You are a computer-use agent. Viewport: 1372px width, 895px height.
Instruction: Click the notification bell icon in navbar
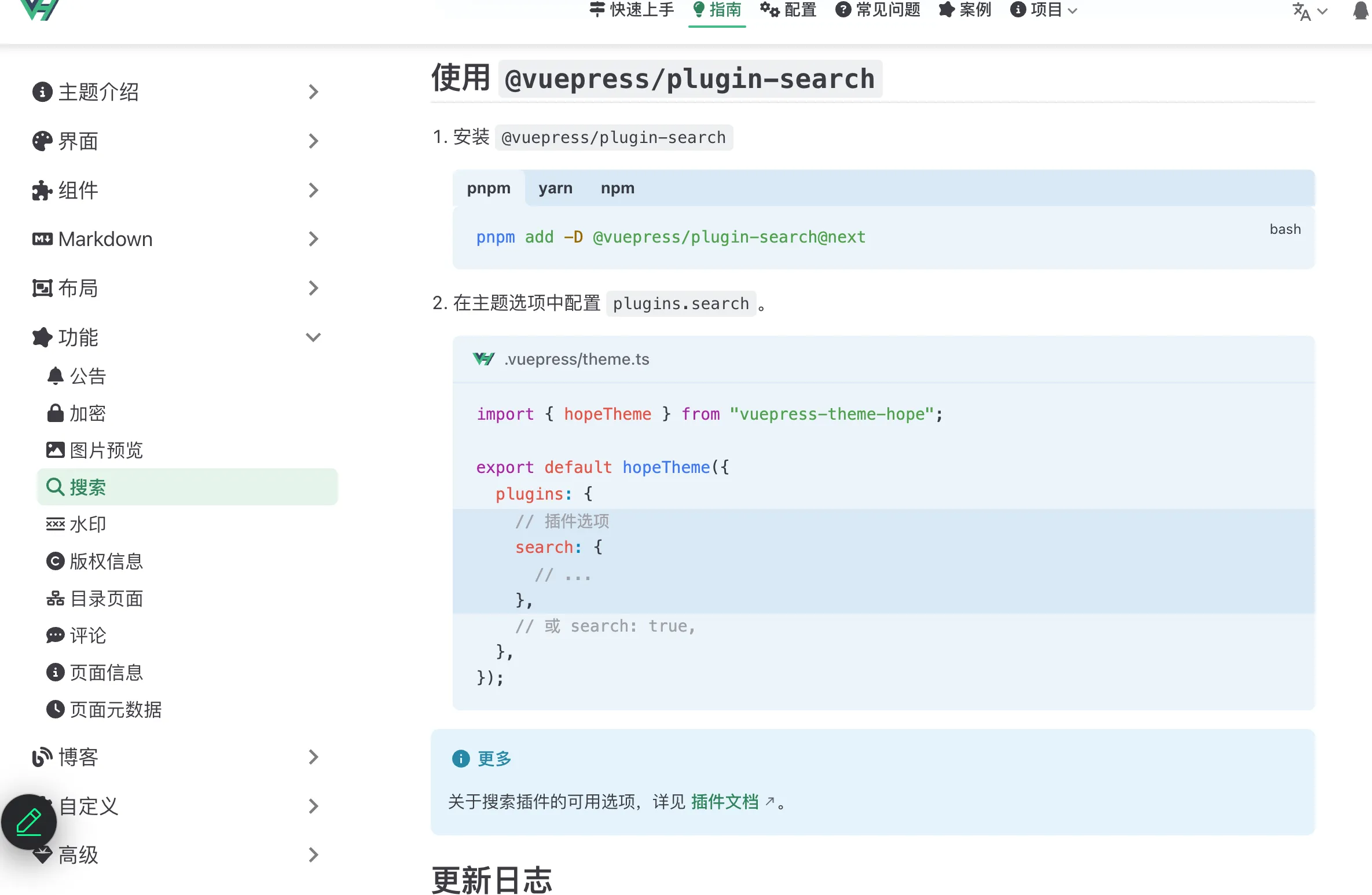point(1361,11)
